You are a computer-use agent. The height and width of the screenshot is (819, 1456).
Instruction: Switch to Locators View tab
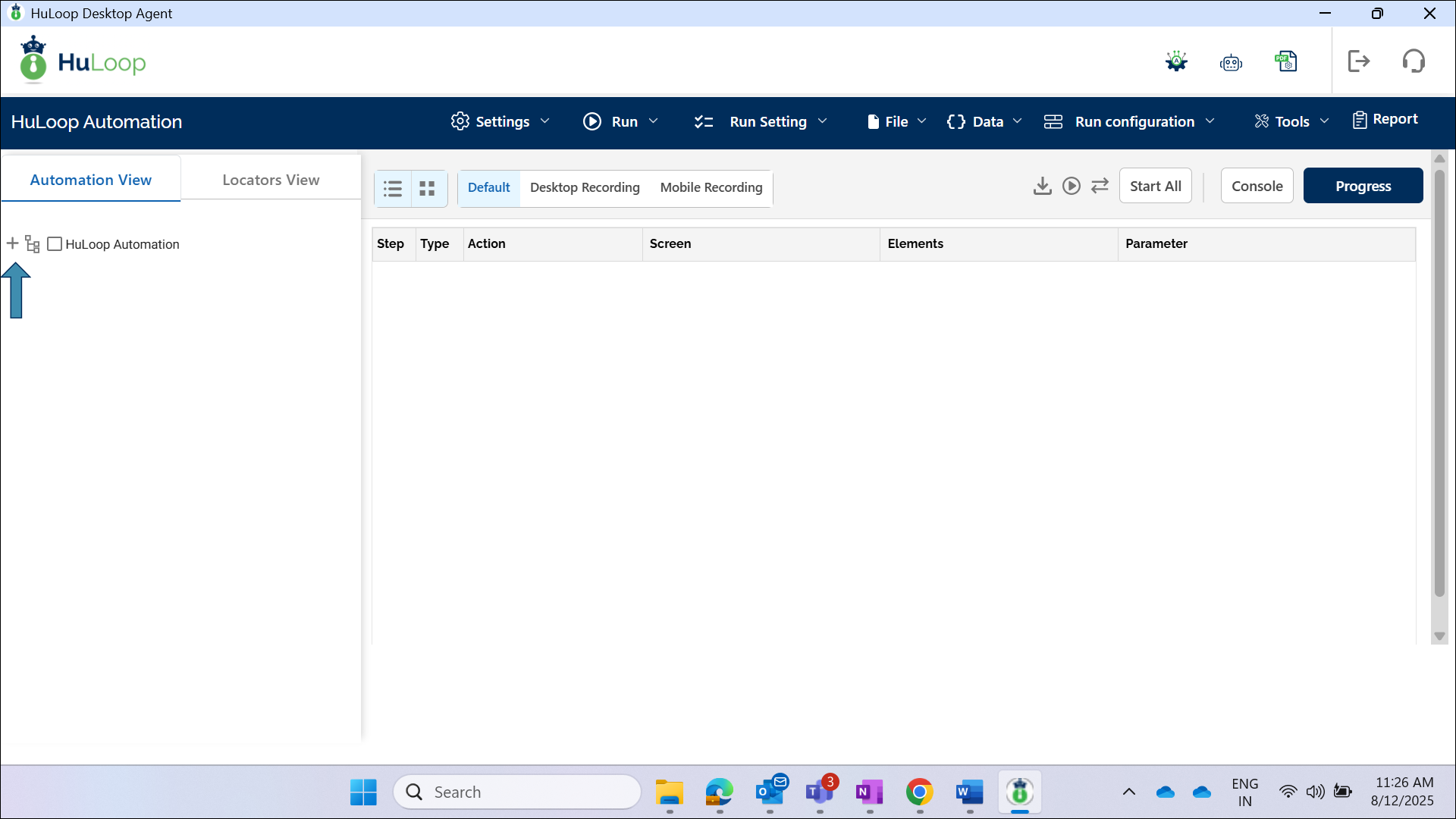271,180
